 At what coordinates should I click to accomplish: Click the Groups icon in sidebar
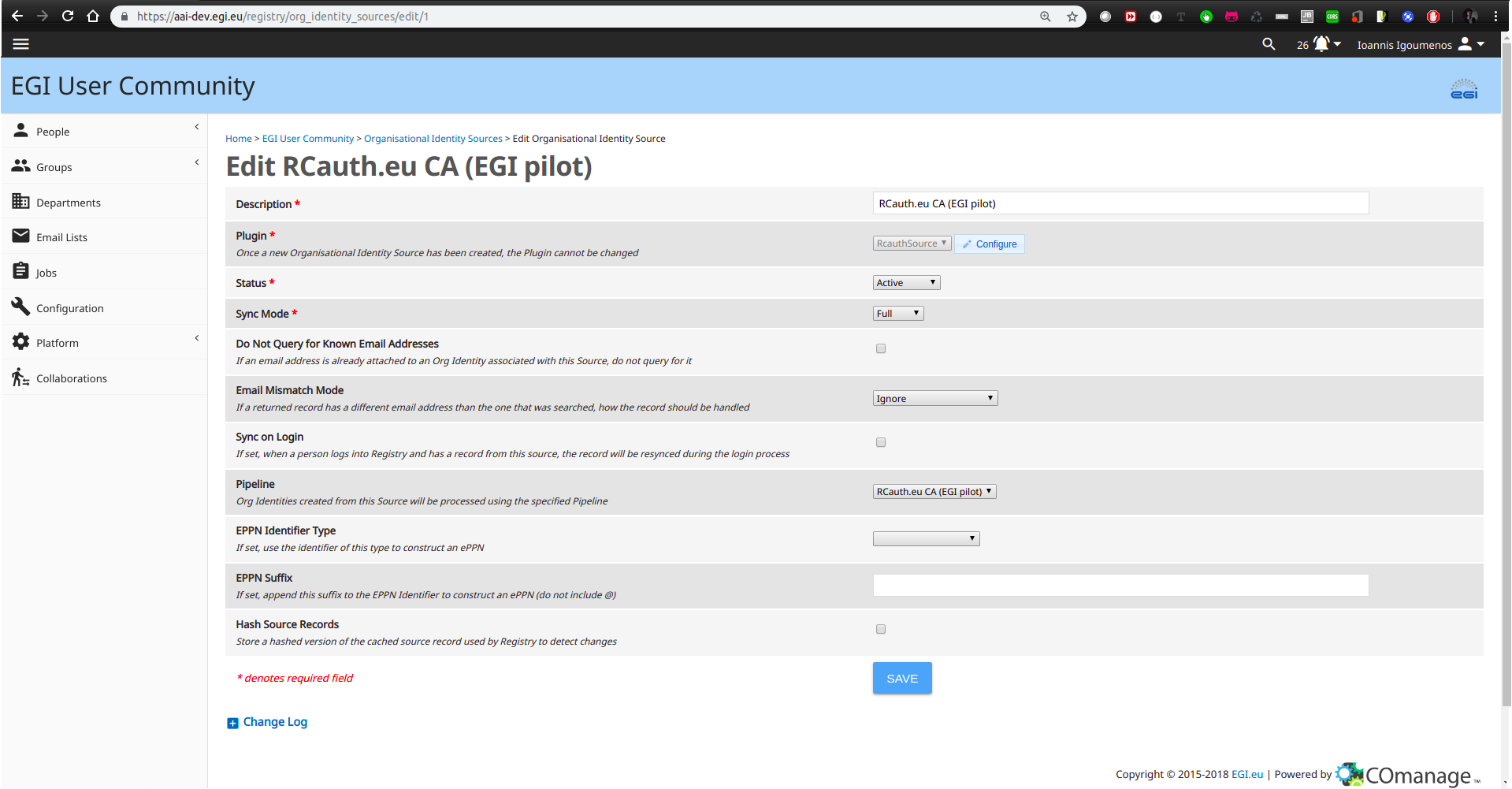tap(21, 166)
